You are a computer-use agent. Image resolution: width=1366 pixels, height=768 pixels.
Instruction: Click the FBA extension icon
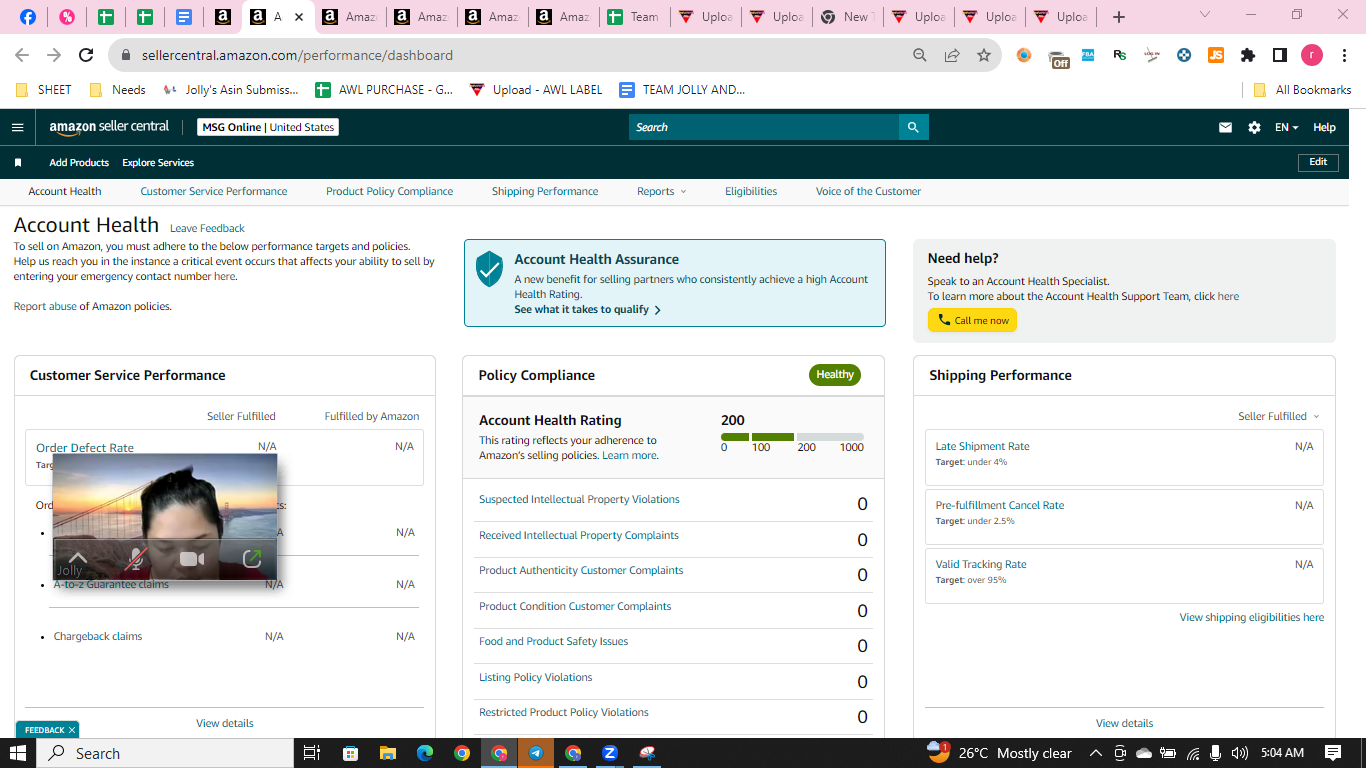pyautogui.click(x=1088, y=55)
